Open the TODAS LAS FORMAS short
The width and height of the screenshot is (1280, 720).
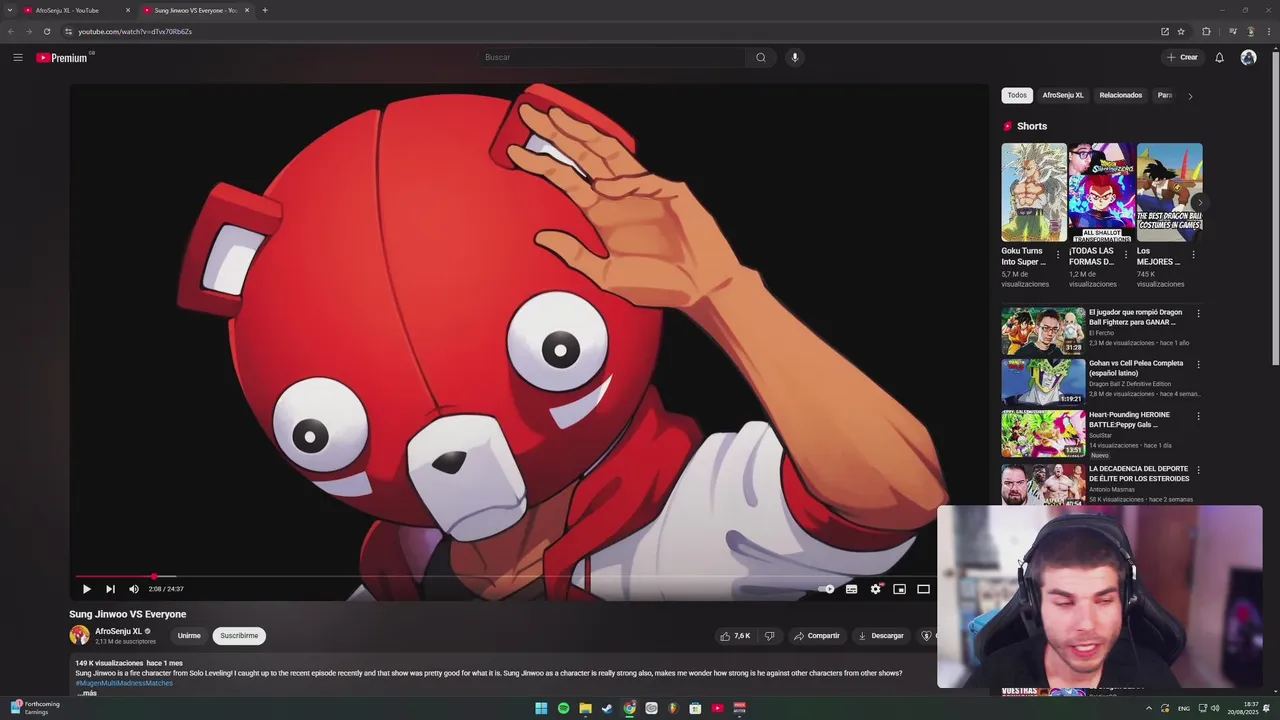(1102, 192)
